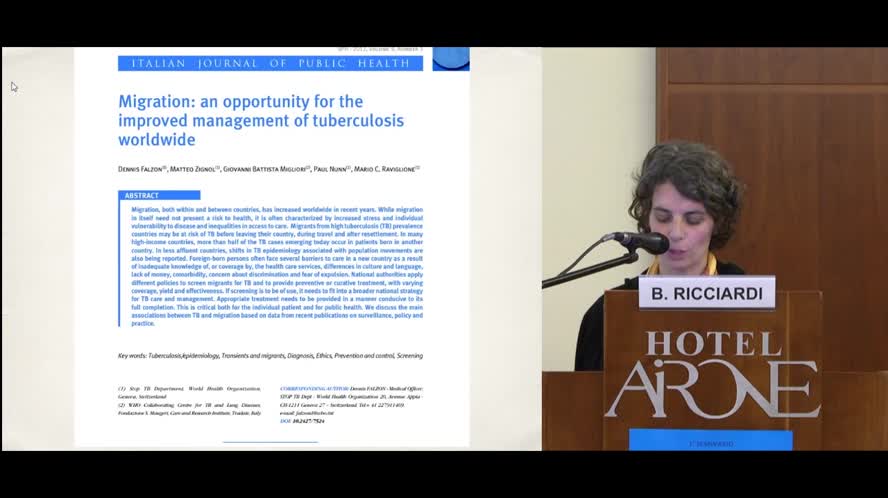Click author name Dennis Falzon
This screenshot has width=888, height=498.
pyautogui.click(x=141, y=169)
